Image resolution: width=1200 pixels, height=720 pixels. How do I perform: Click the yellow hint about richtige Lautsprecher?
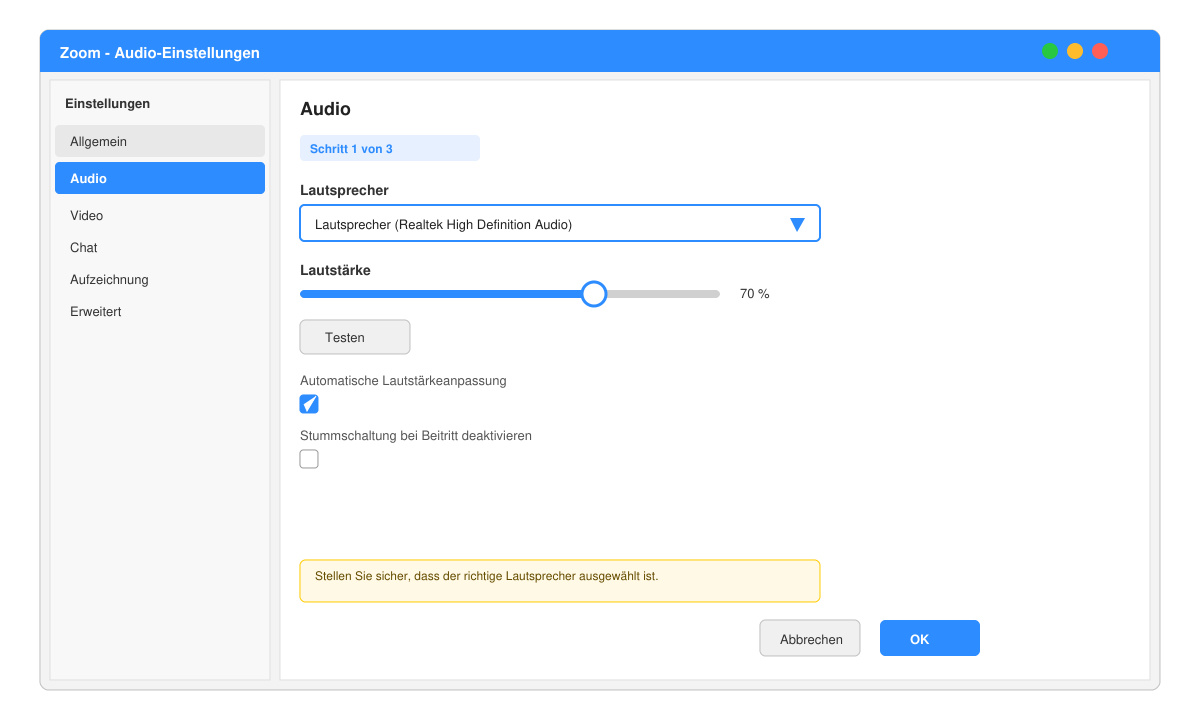[560, 581]
